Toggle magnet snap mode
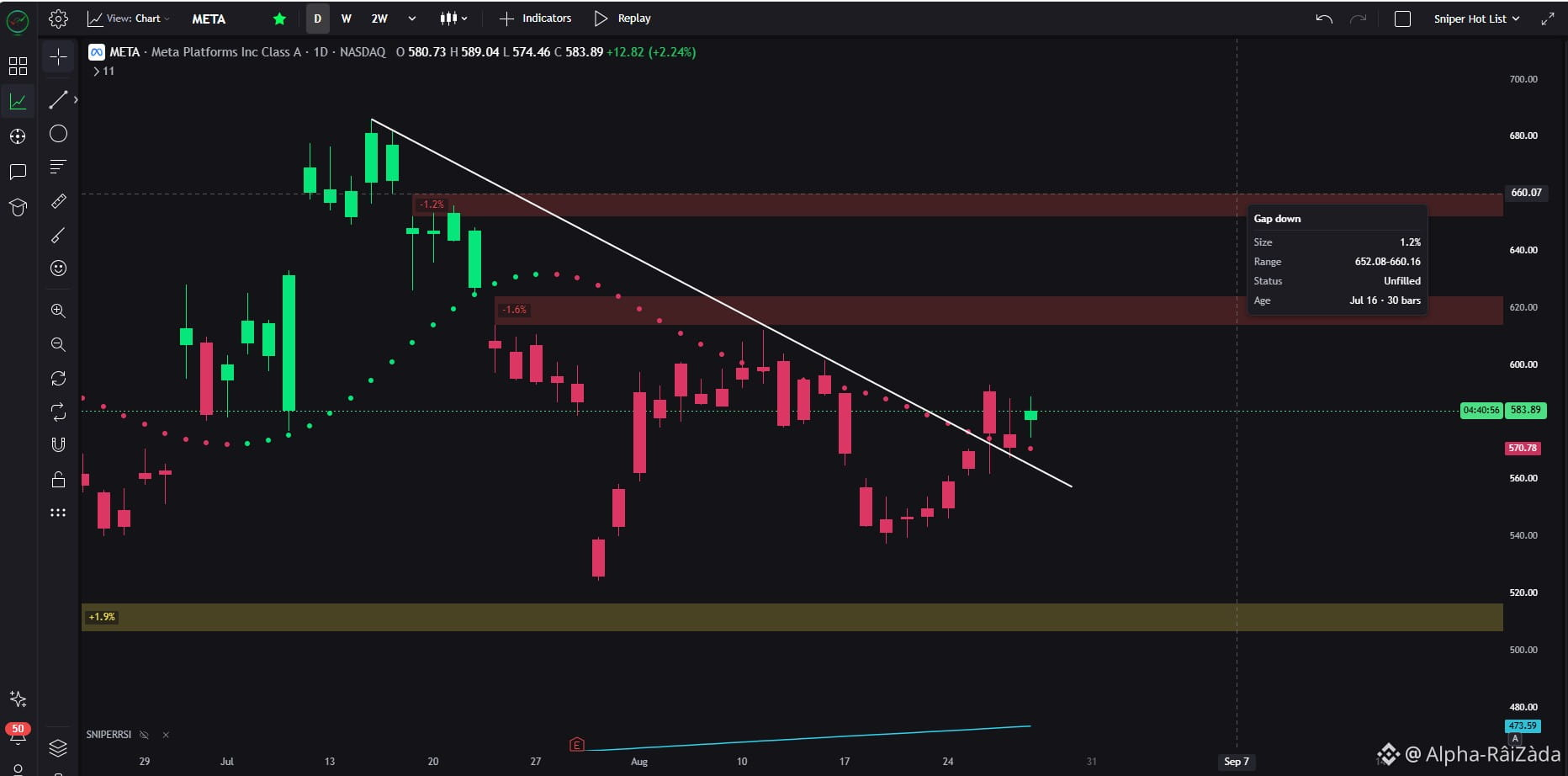The image size is (1568, 776). click(58, 444)
